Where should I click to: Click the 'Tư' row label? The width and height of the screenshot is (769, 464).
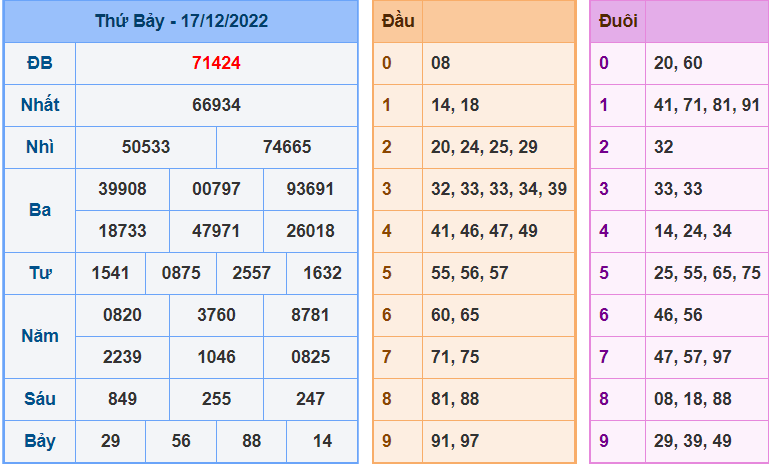(x=40, y=273)
